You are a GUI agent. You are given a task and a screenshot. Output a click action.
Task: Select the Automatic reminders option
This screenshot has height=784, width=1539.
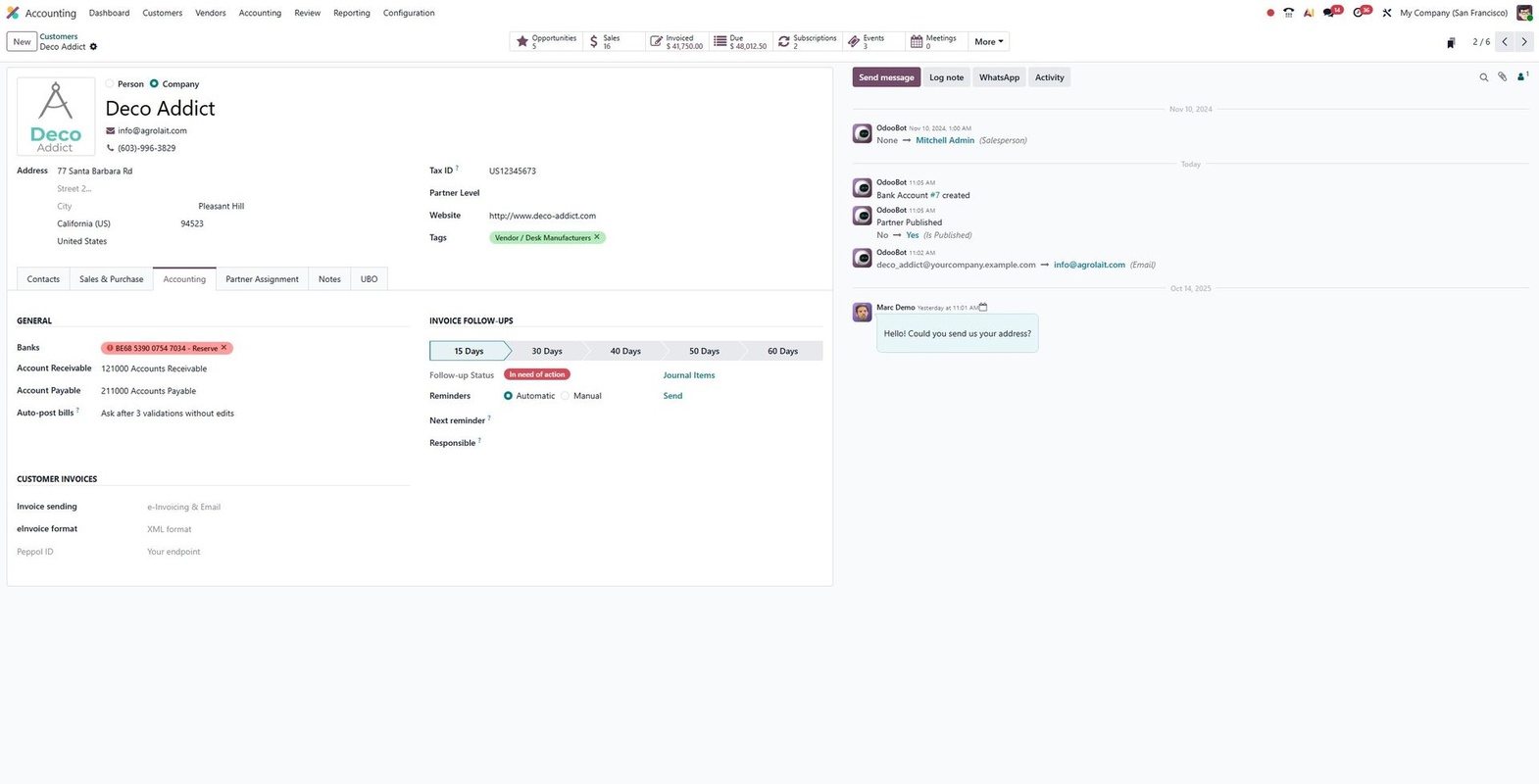(x=508, y=396)
